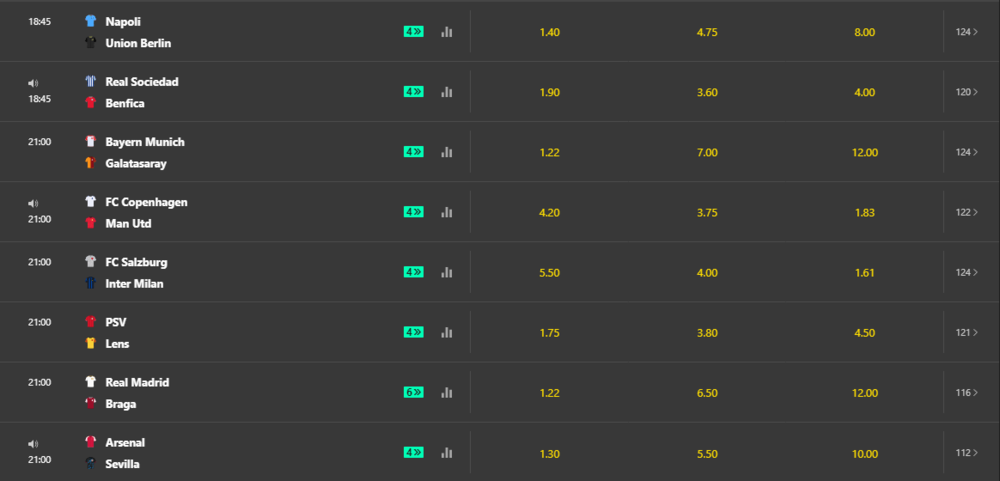Open the Bayern Munich team name link

[145, 142]
